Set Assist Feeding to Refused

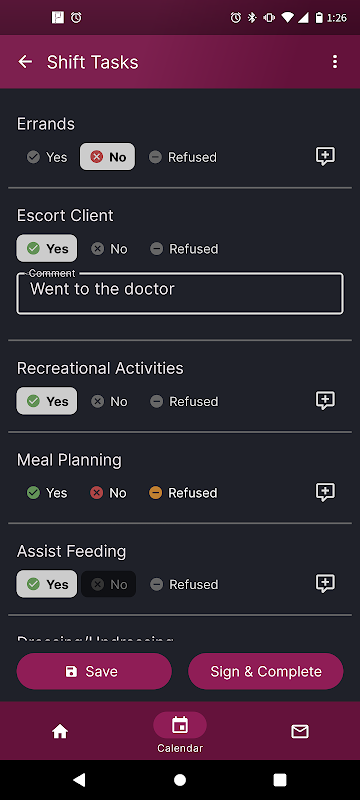(x=184, y=584)
